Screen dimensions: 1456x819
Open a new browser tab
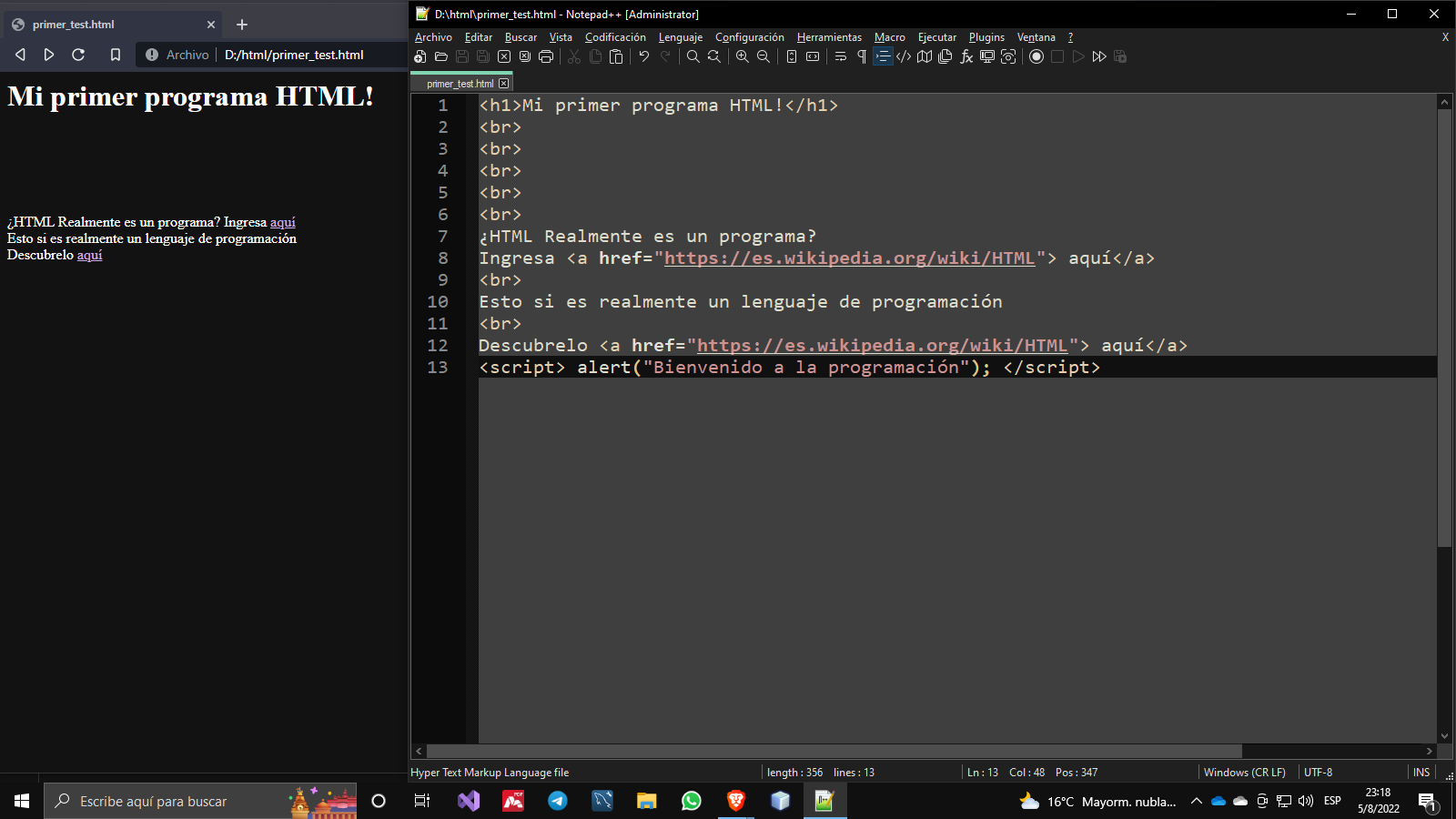242,25
